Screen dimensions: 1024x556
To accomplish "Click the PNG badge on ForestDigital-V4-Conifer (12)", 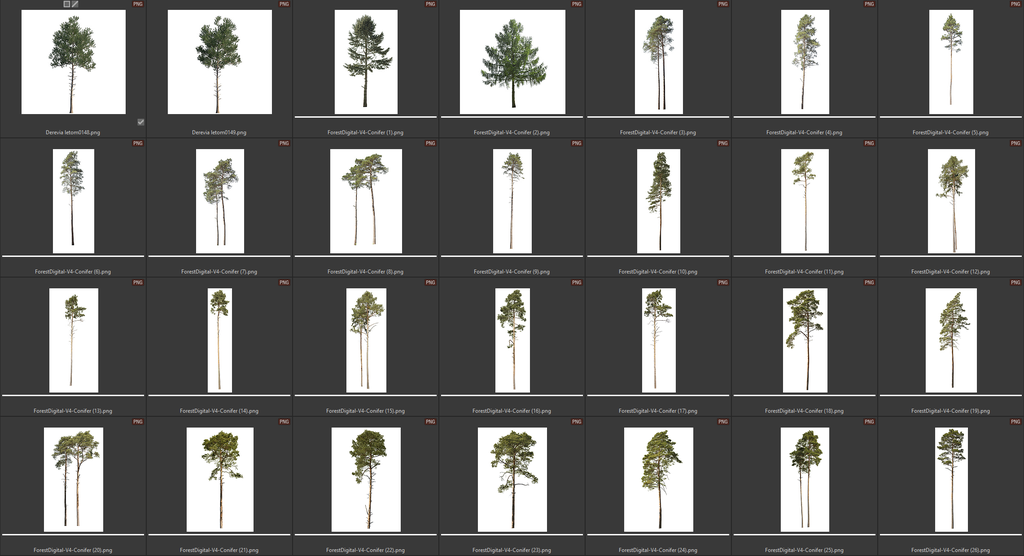I will tap(1015, 143).
